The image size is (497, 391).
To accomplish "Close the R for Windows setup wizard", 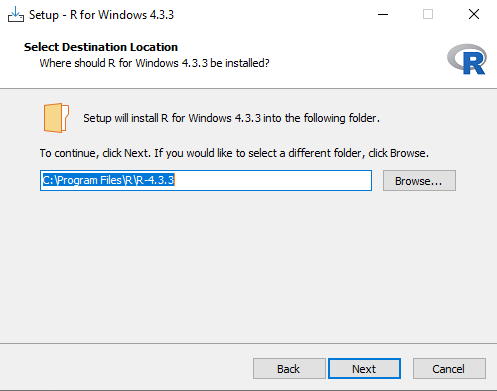I will click(474, 14).
